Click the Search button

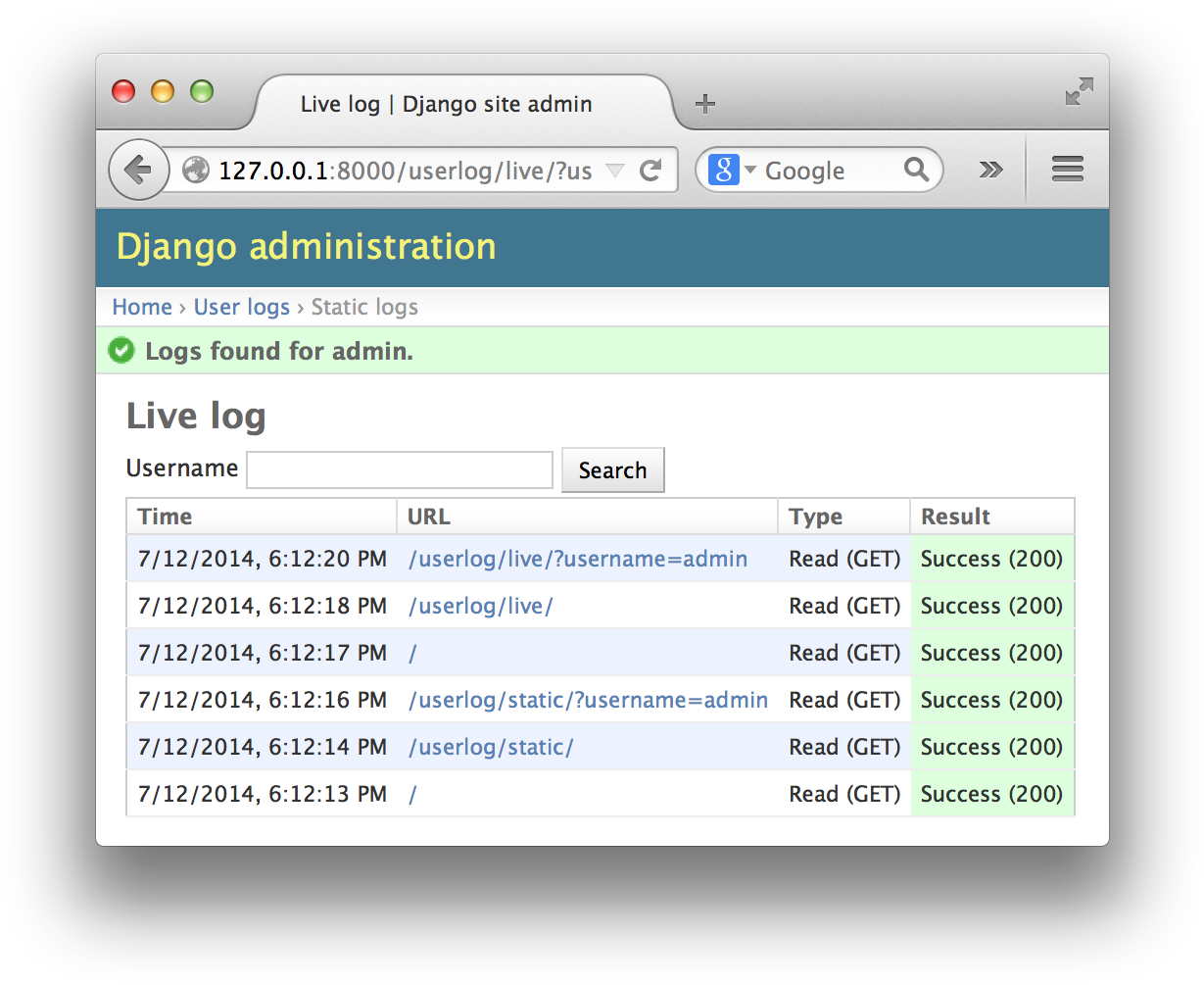[x=613, y=470]
